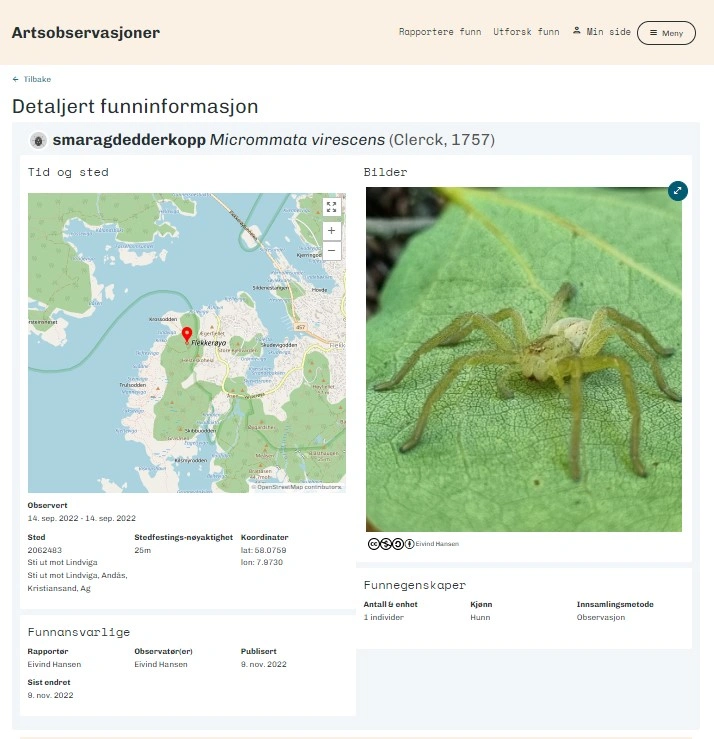Open Utforsk funn in the top navigation
This screenshot has height=739, width=714.
526,32
